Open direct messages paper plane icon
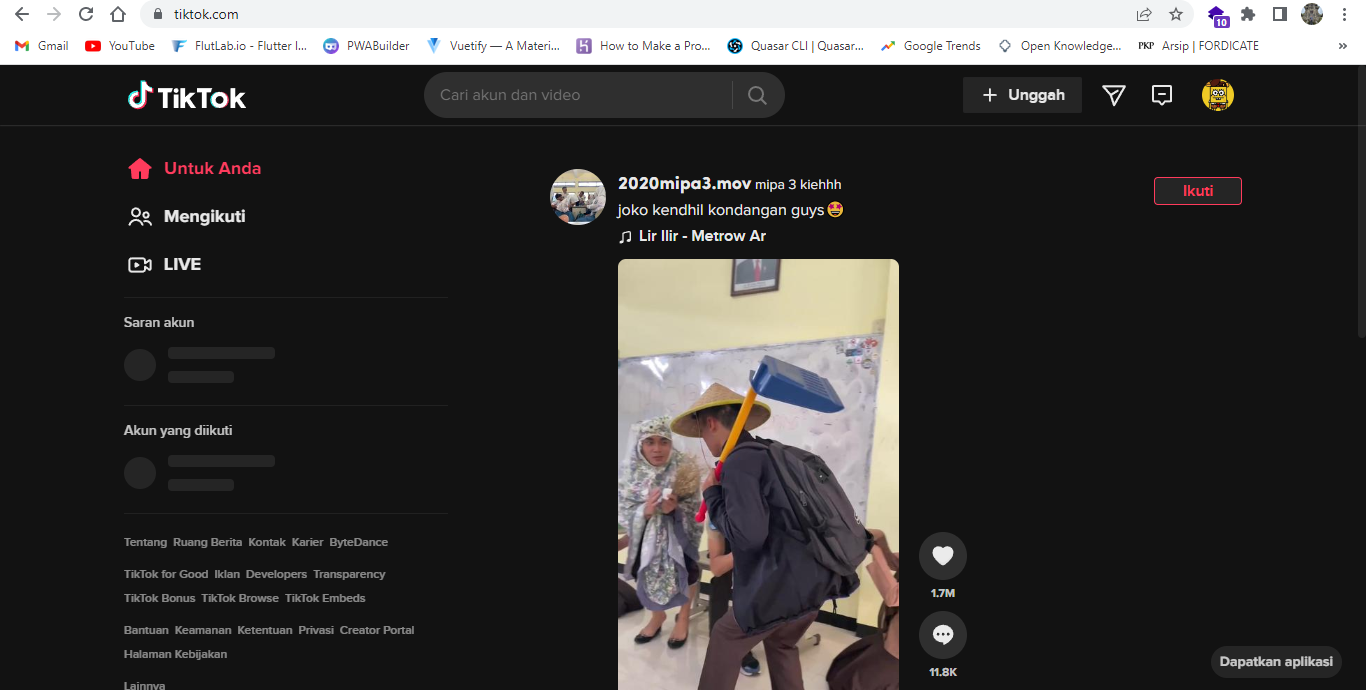 1113,94
